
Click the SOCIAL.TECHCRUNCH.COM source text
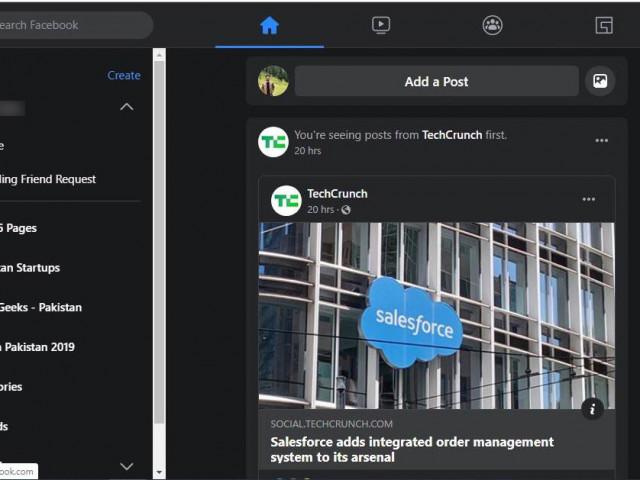click(x=331, y=424)
